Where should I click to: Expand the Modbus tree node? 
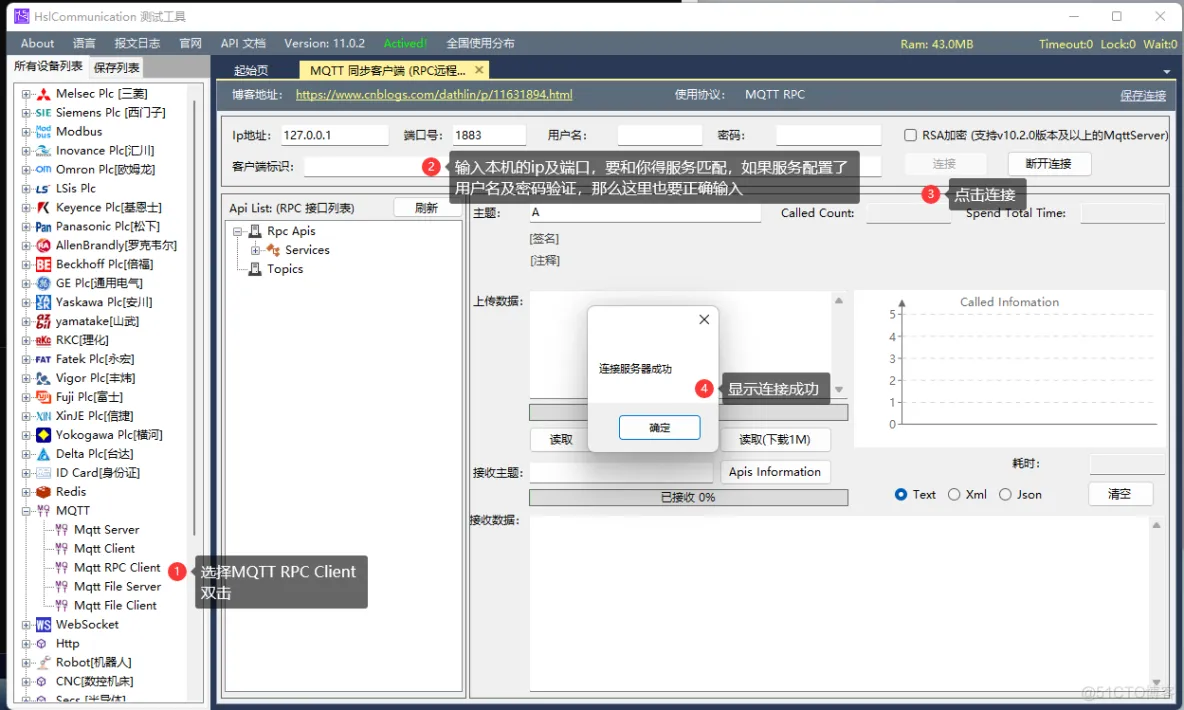point(26,131)
